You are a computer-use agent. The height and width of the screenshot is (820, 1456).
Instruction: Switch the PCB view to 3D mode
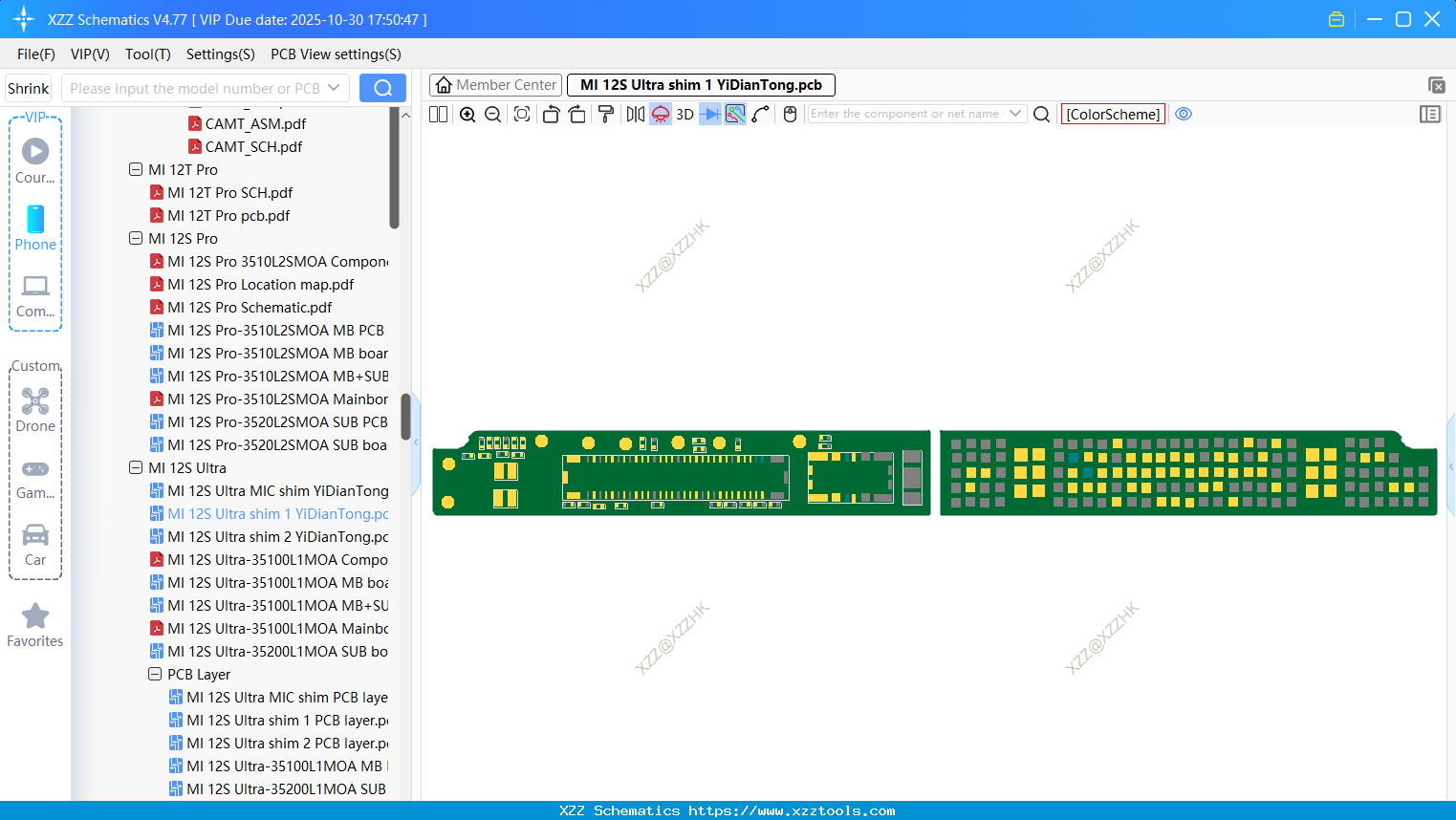pos(685,114)
